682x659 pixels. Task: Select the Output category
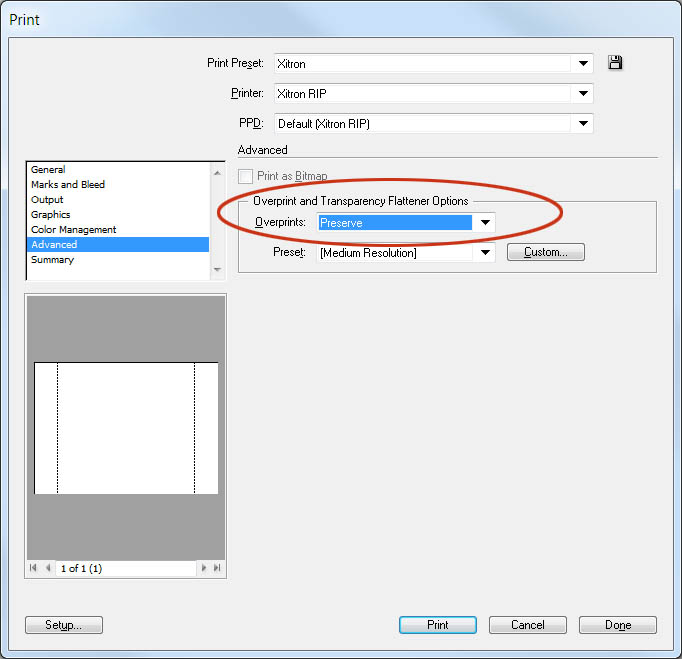pos(118,200)
